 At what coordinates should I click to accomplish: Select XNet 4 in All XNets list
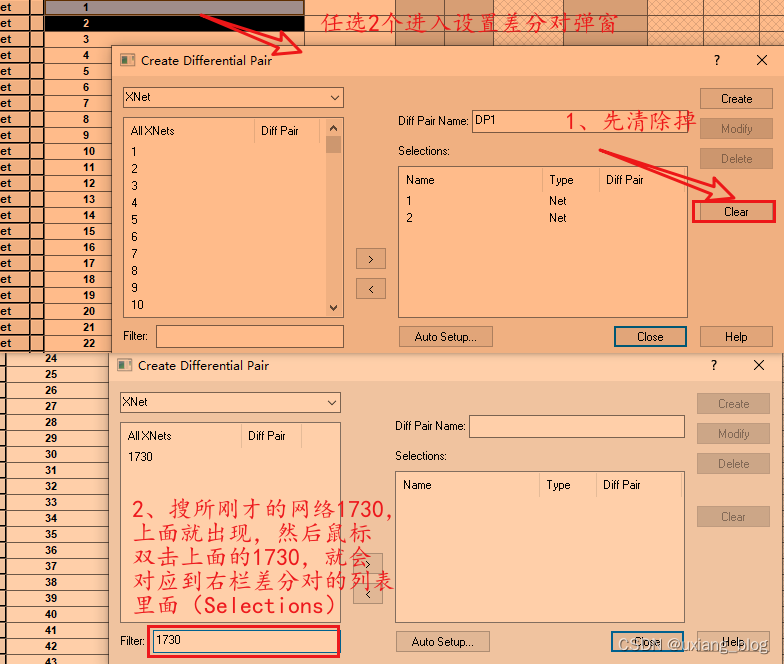point(134,202)
